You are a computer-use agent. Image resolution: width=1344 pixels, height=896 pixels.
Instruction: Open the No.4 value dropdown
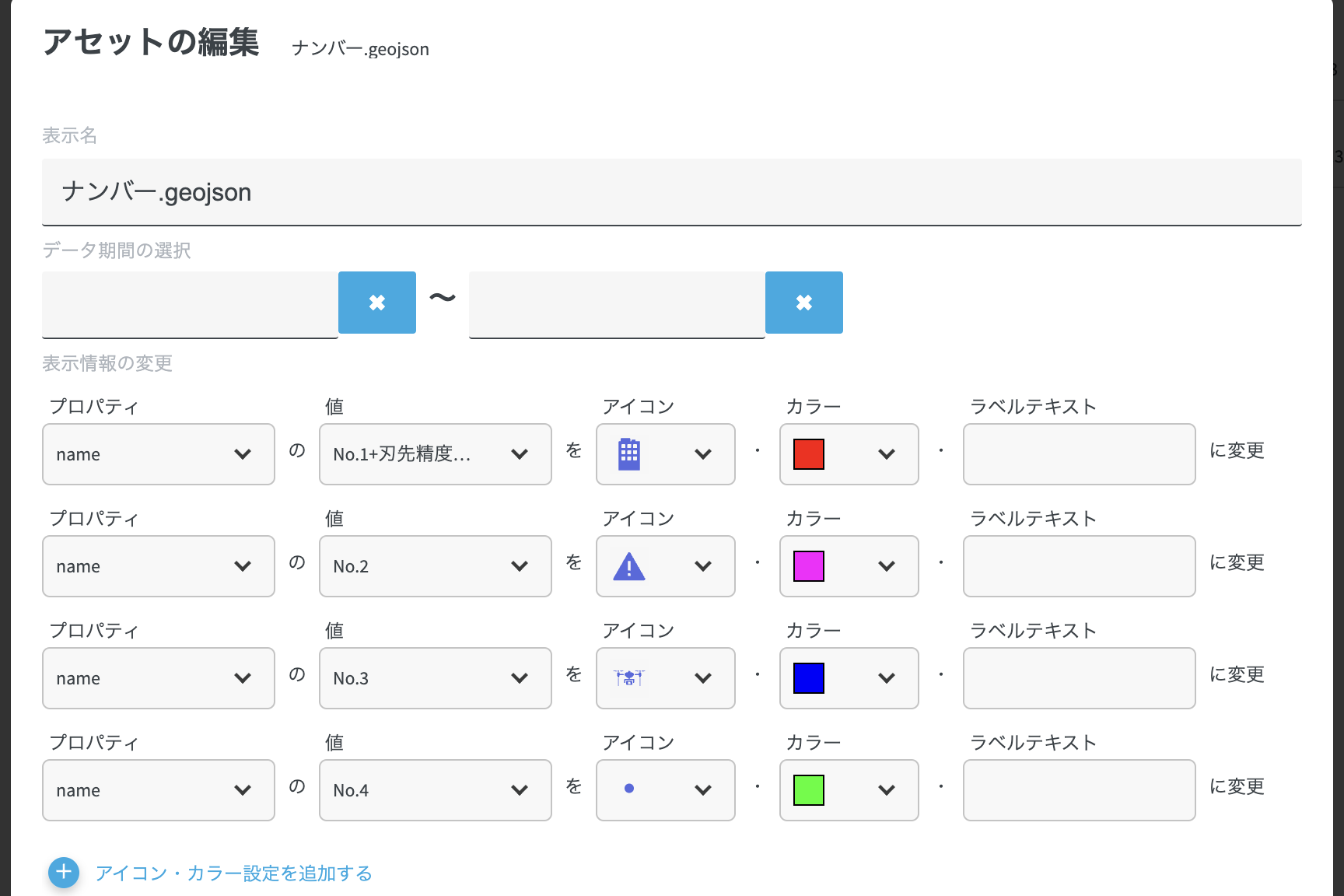pyautogui.click(x=435, y=790)
